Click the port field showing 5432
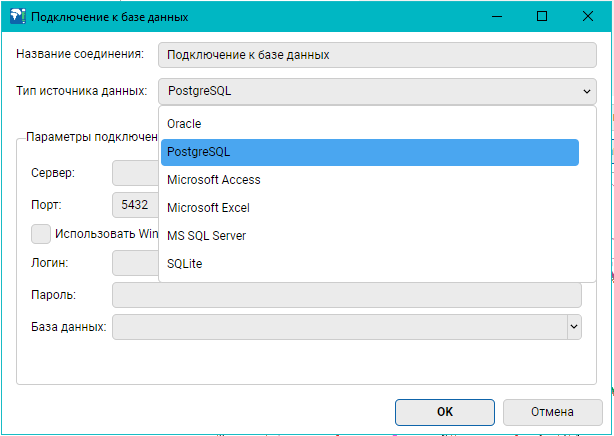The height and width of the screenshot is (436, 614). 135,205
